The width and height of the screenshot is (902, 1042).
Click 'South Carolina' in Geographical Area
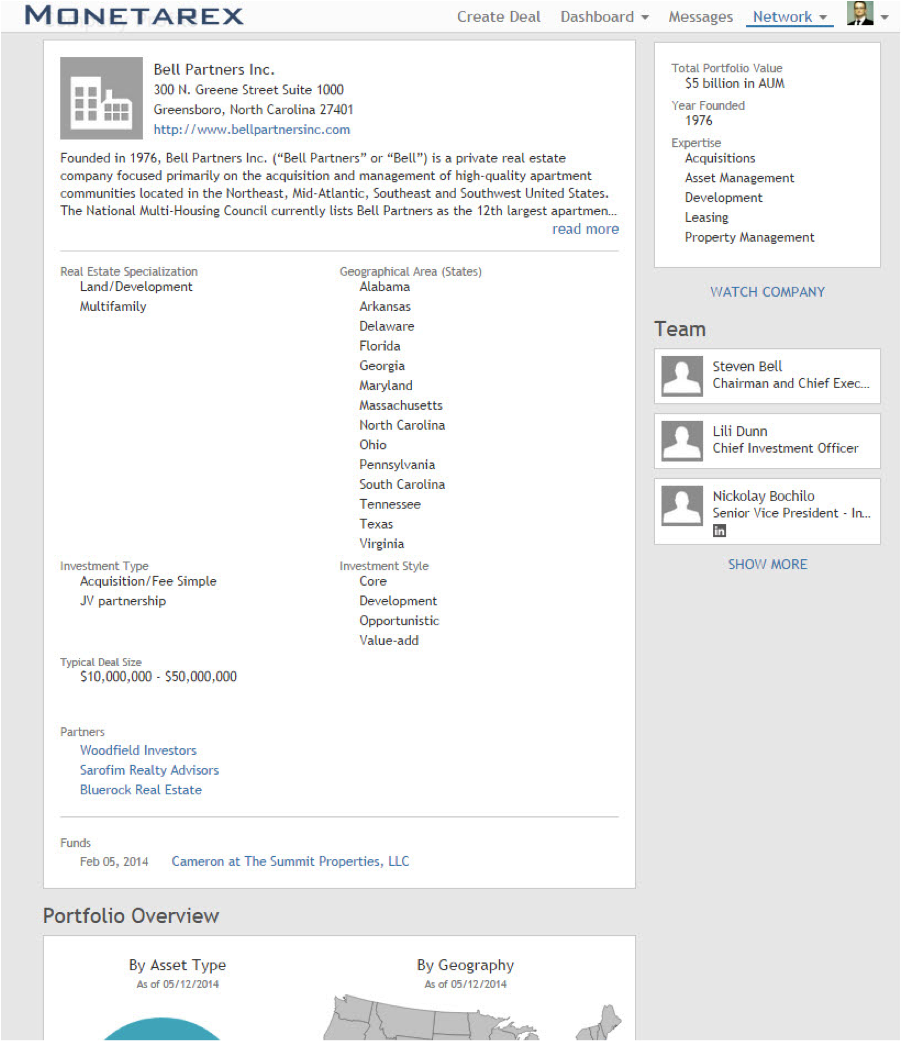402,484
